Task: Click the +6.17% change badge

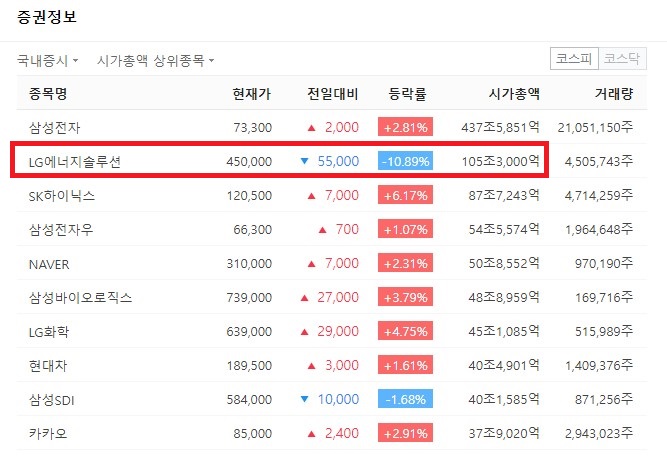Action: 405,195
